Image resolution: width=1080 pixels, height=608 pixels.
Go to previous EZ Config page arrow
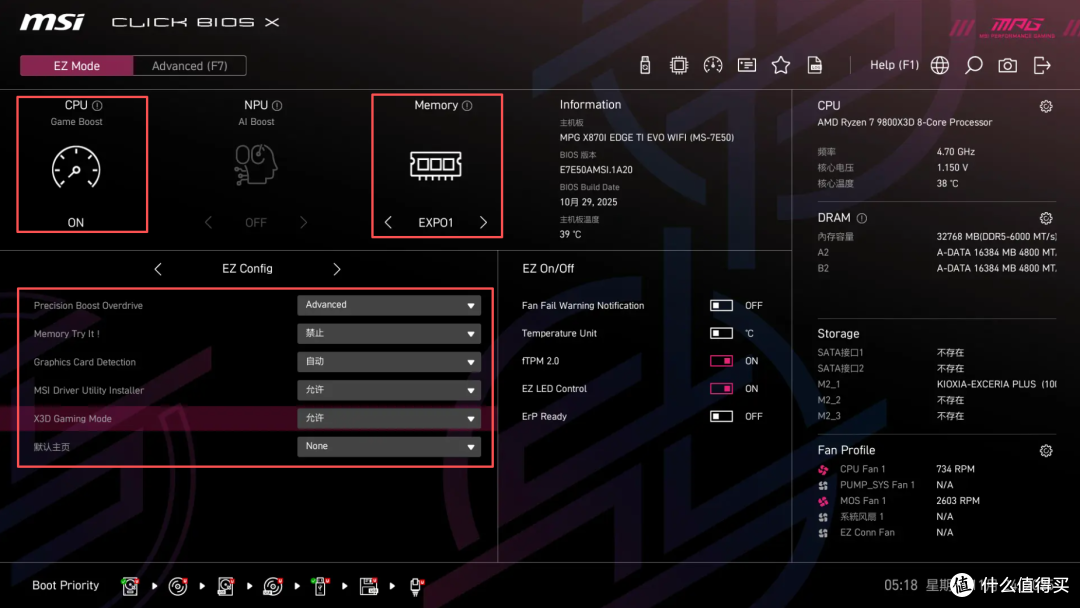pos(158,269)
